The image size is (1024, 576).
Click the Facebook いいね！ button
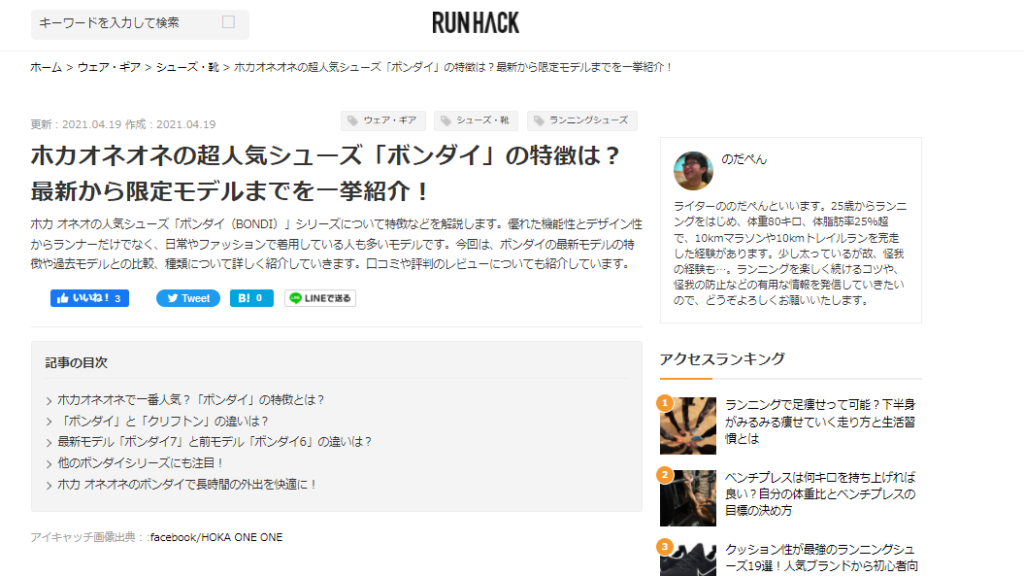pyautogui.click(x=89, y=298)
